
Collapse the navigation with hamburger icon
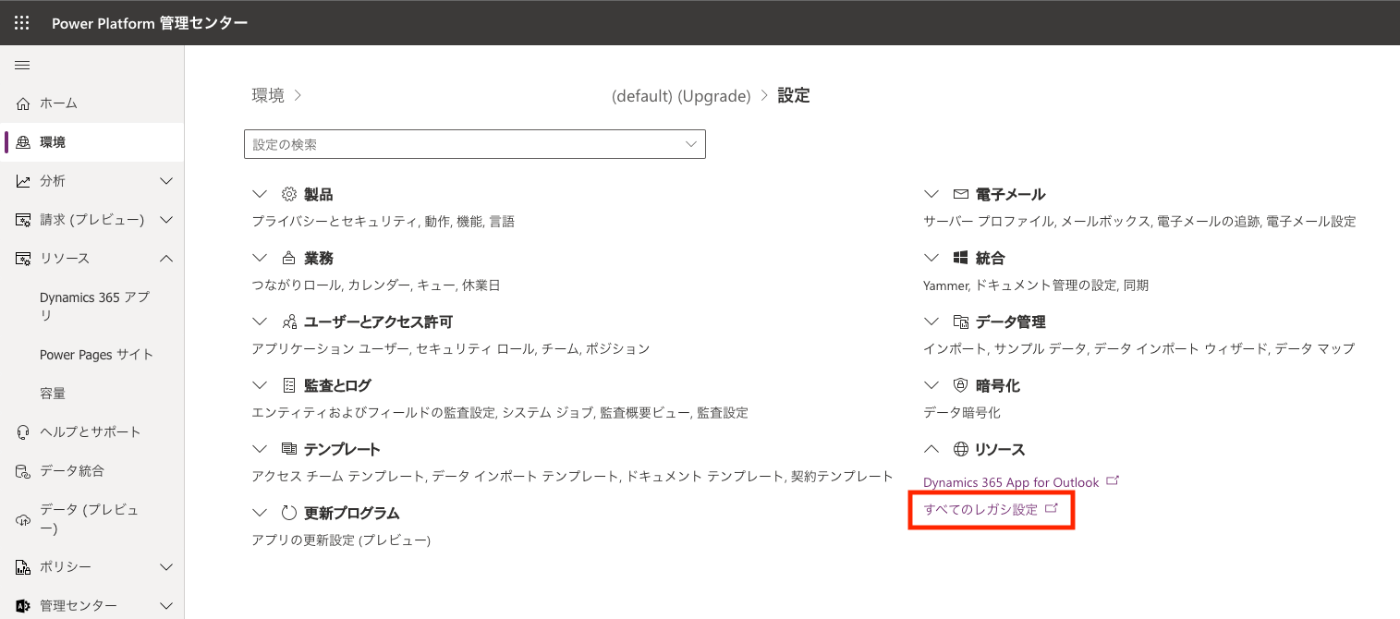tap(22, 65)
